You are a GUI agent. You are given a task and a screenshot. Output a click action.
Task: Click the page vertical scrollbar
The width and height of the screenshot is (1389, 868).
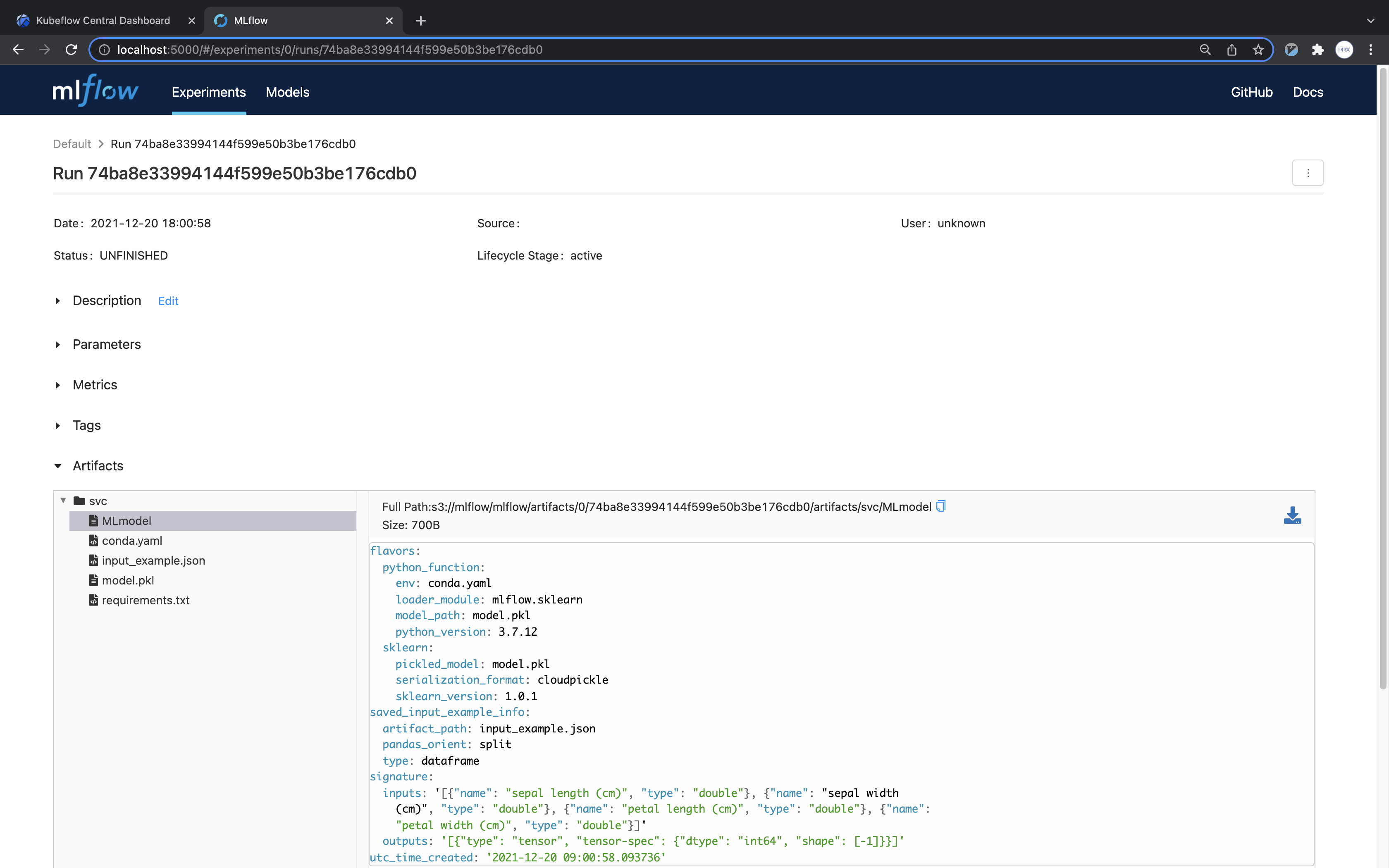tap(1383, 379)
